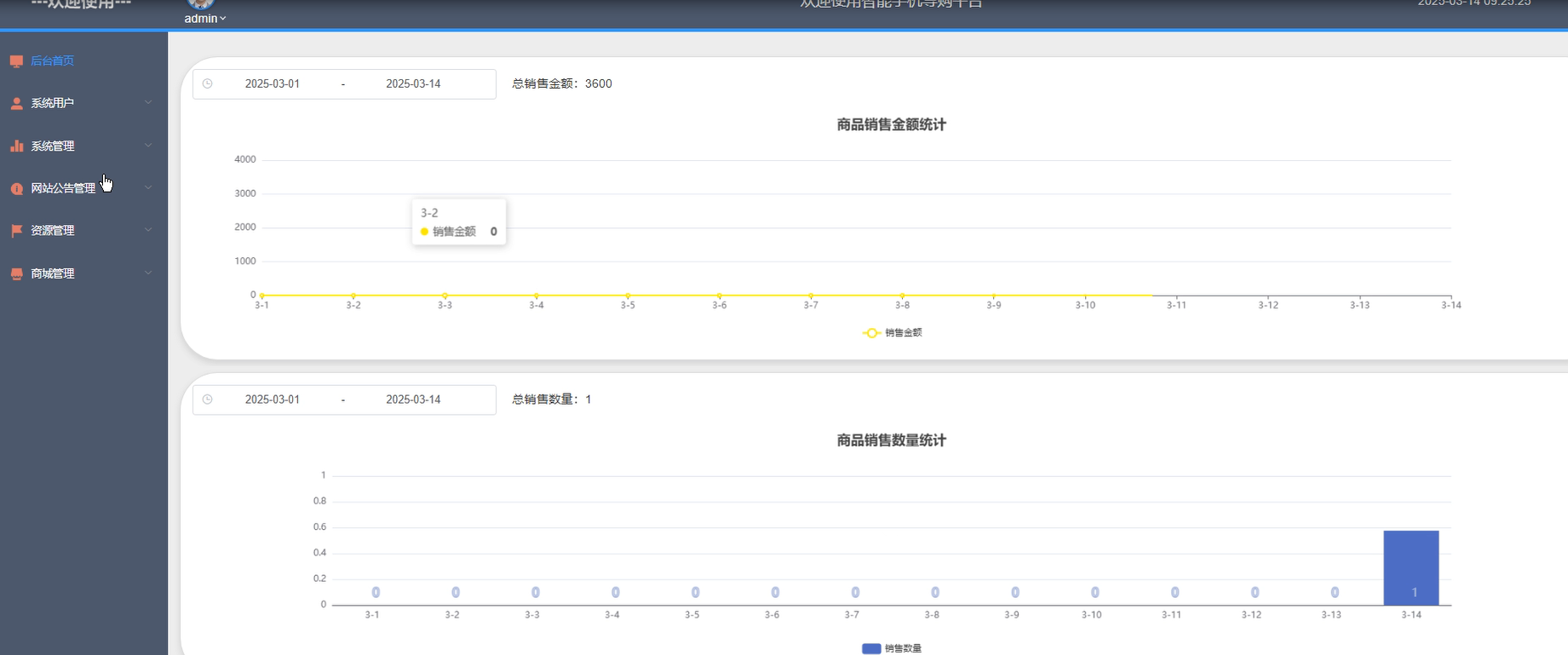Screen dimensions: 1568x655
Task: Click the 0.6 y-axis label on bar chart
Action: coord(319,527)
